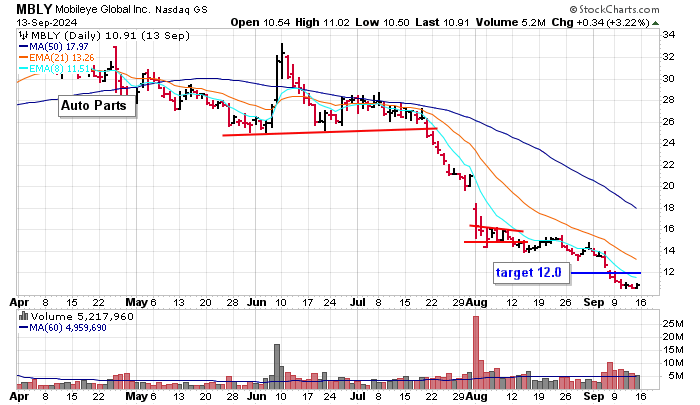Screen dimensions: 700x405
Task: Click the long red support line near 25
Action: coord(329,132)
